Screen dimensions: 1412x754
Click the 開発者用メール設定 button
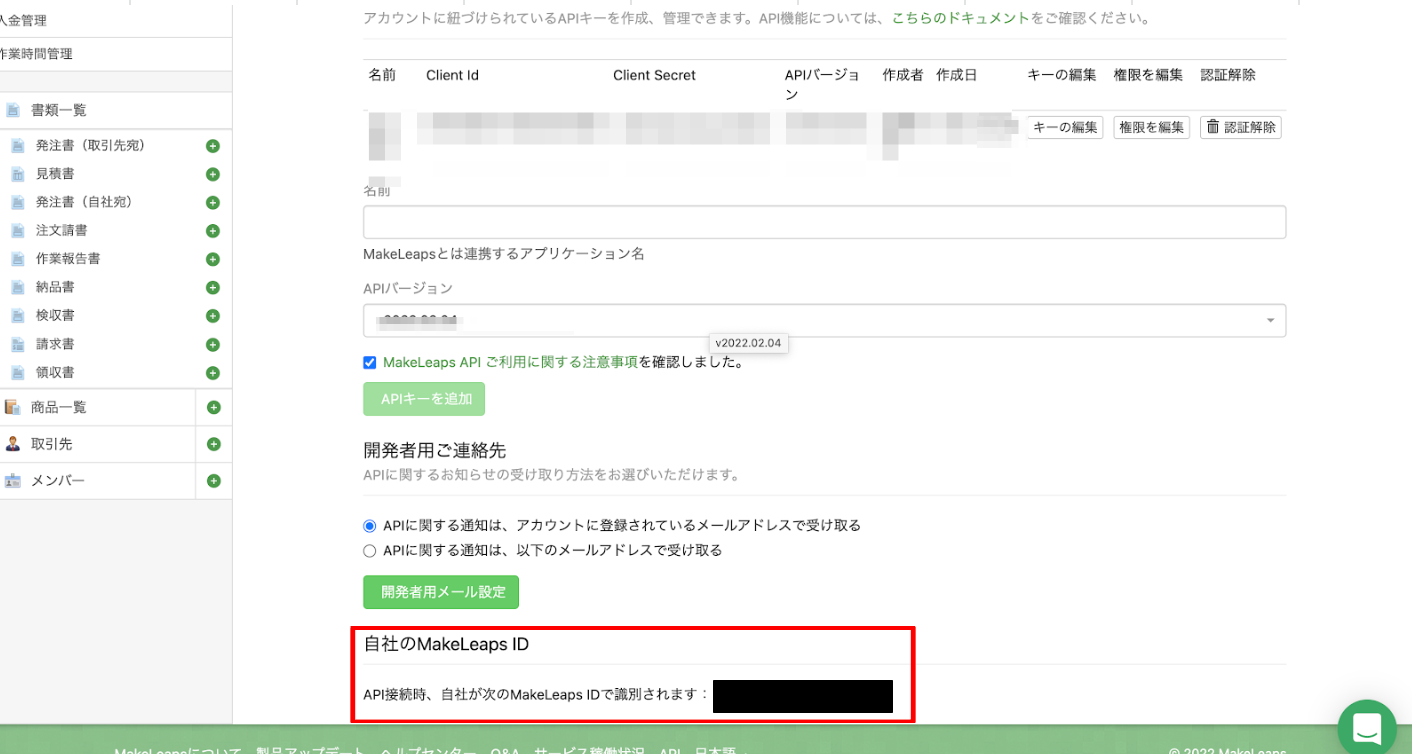[440, 592]
